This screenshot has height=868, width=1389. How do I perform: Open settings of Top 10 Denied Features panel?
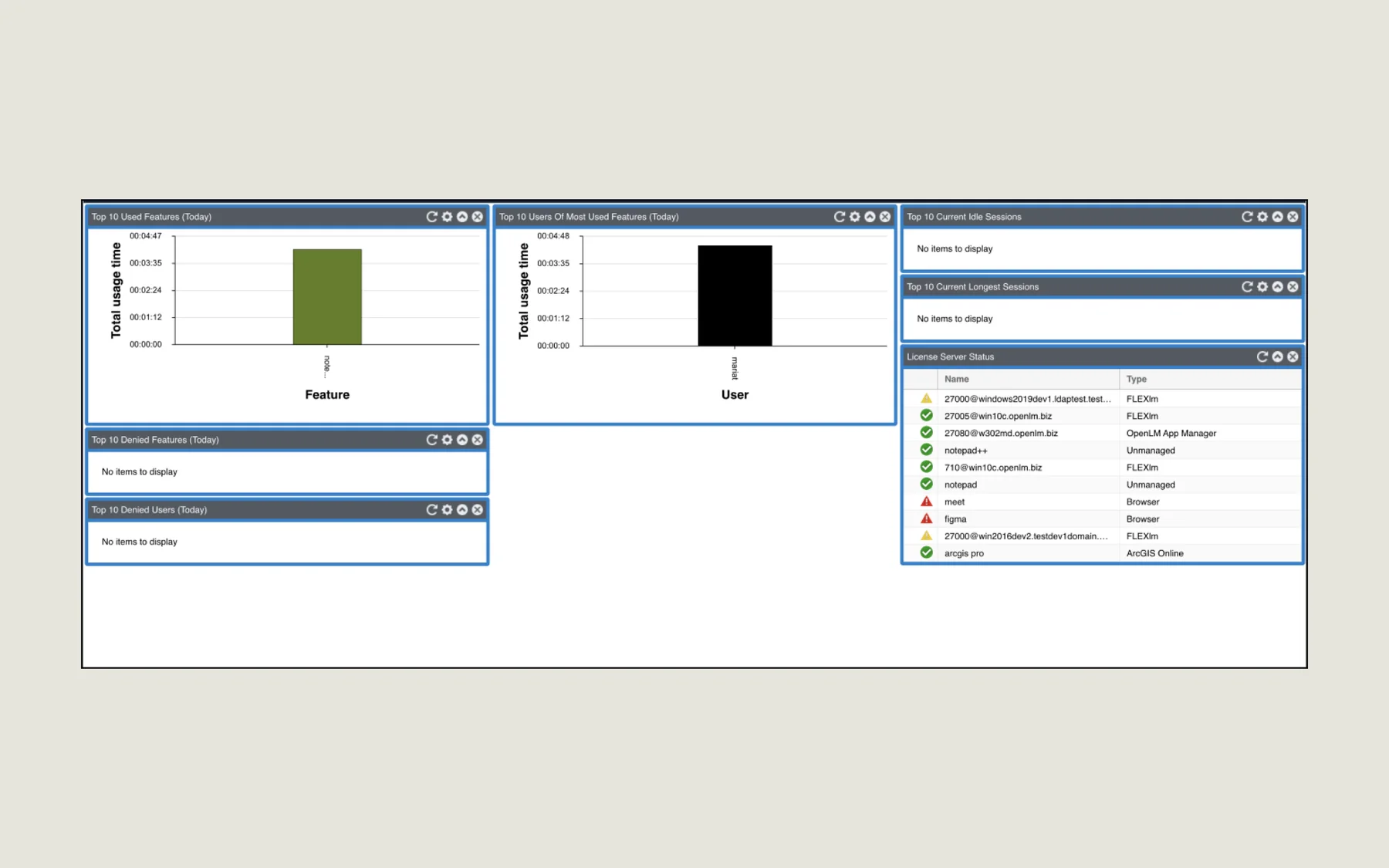tap(447, 440)
